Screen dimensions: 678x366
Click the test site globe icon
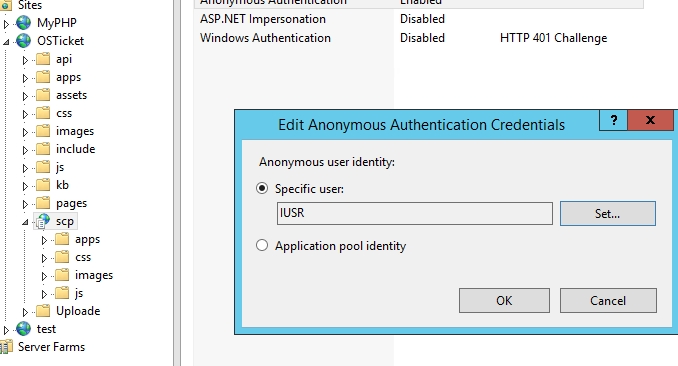click(x=23, y=329)
